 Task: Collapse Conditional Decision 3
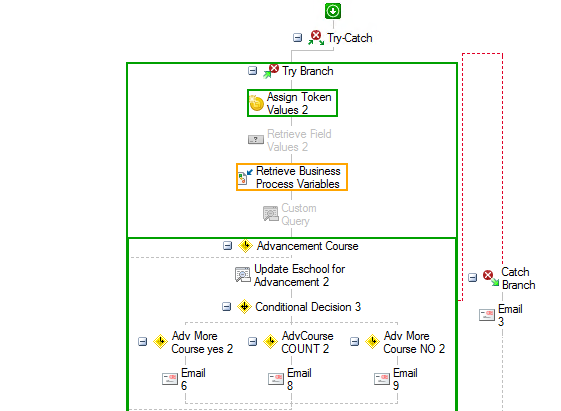(226, 307)
